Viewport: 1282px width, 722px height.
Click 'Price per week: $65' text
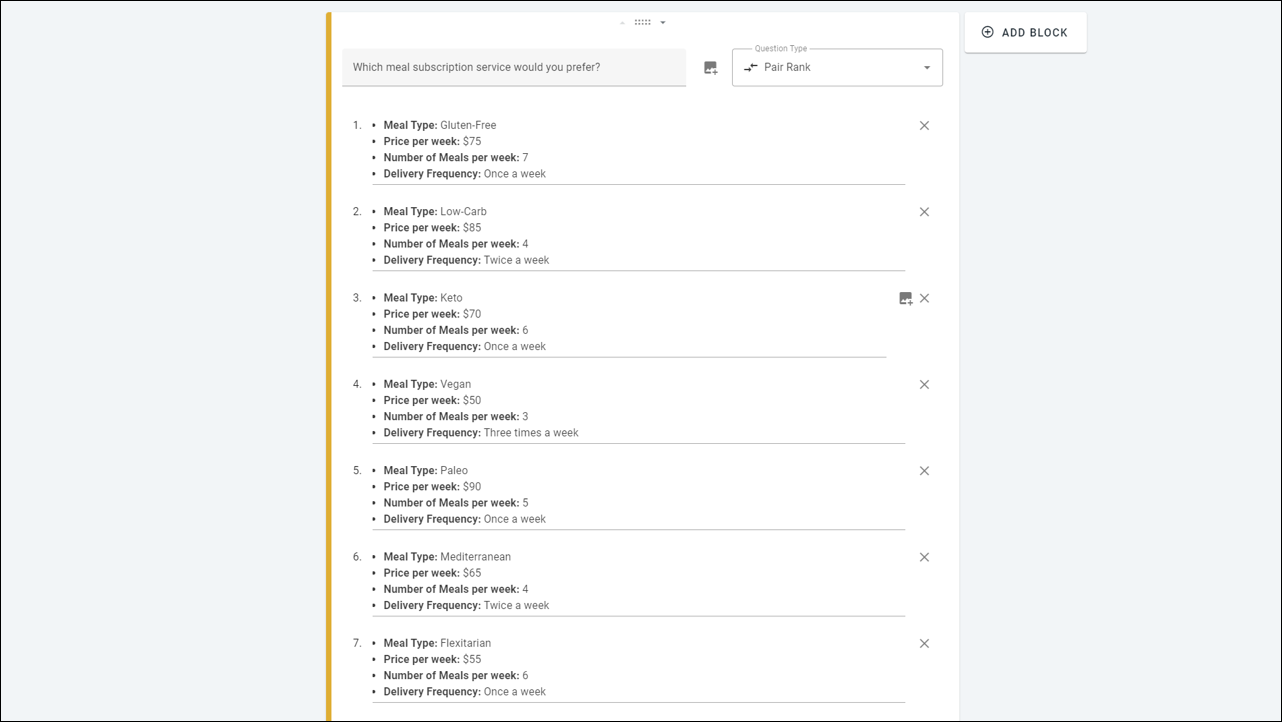click(432, 573)
